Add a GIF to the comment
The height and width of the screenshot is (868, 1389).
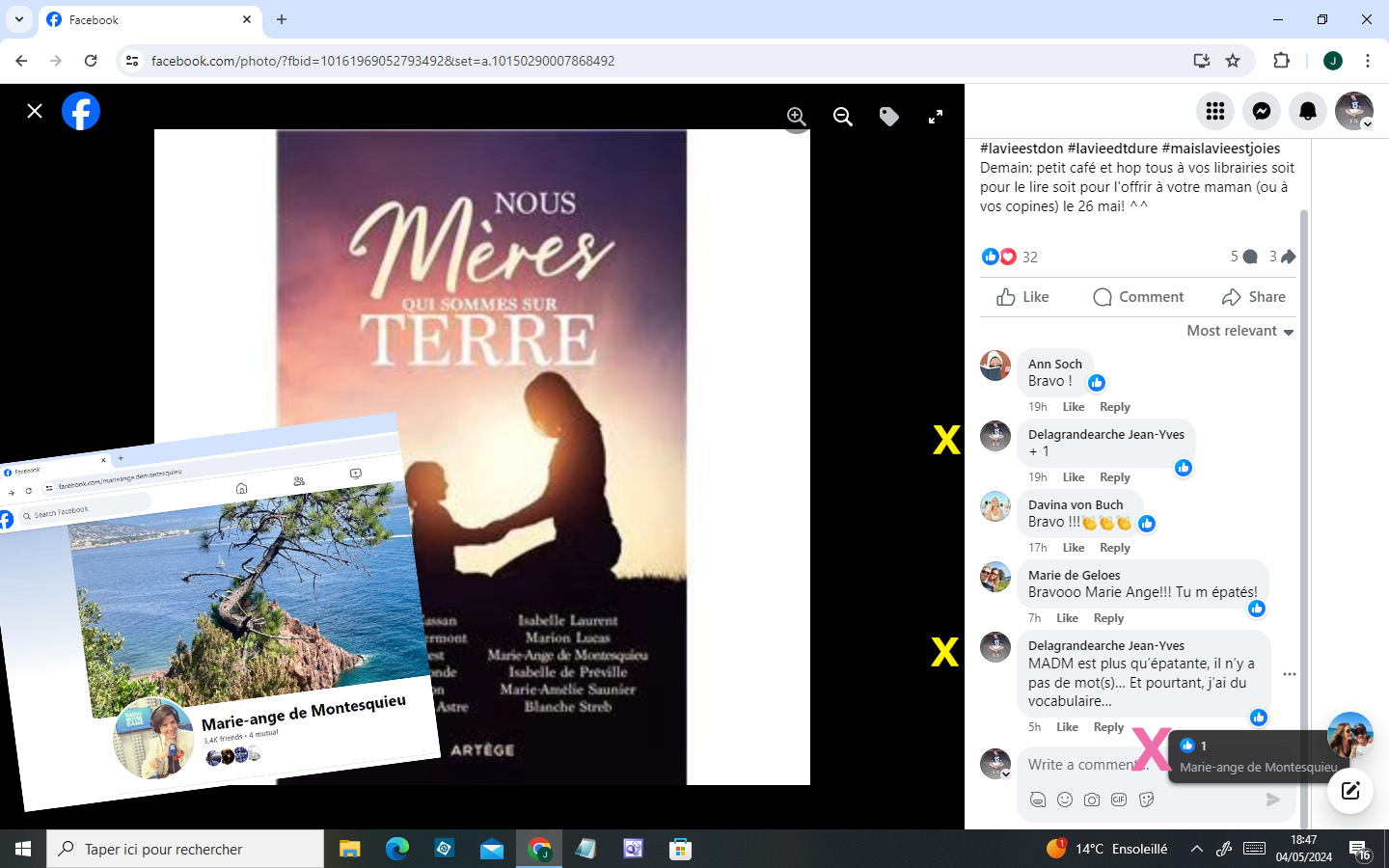coord(1119,800)
